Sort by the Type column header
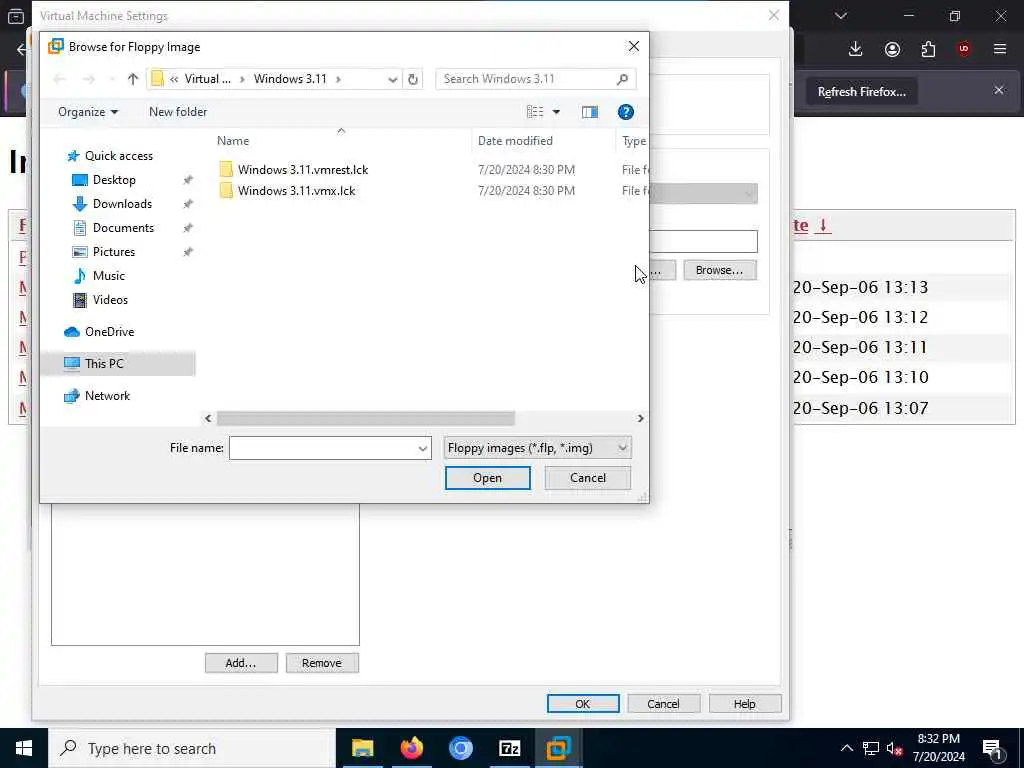 (633, 140)
